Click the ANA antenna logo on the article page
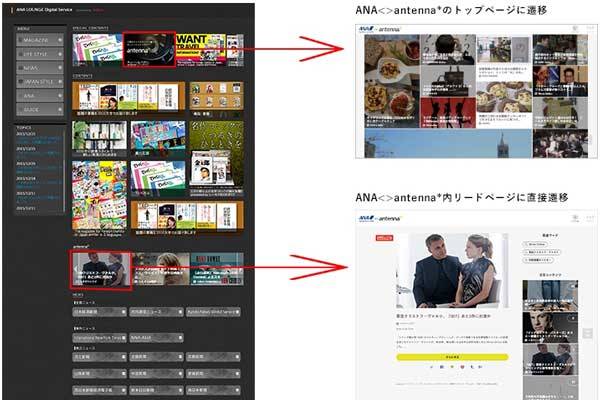 click(x=380, y=219)
